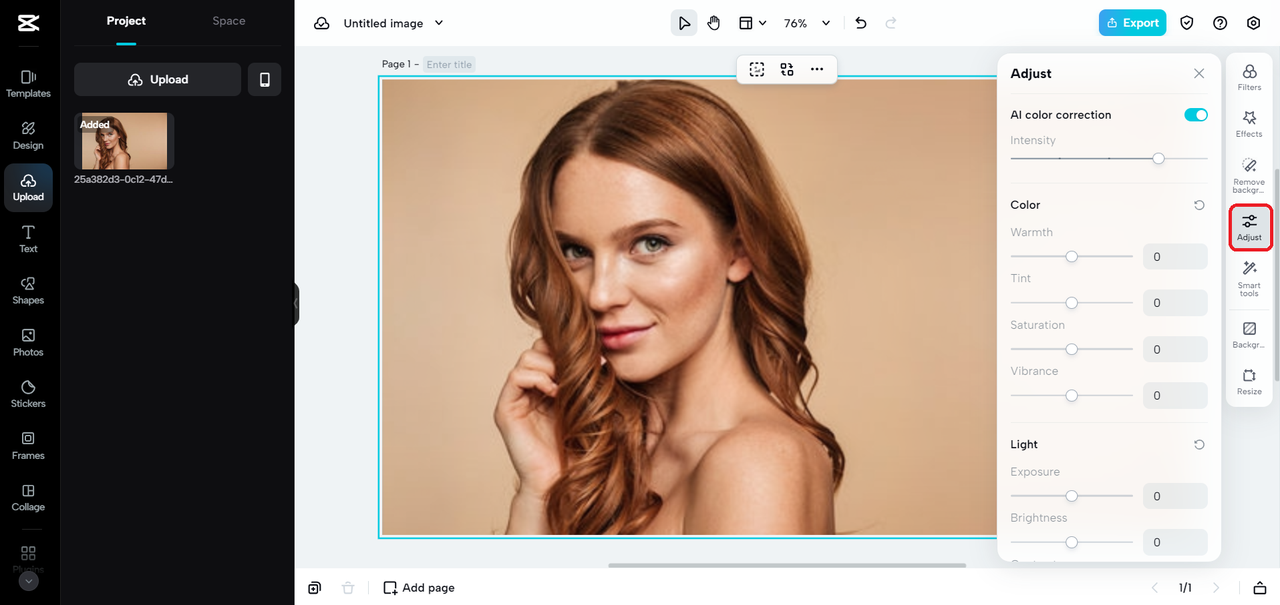Open the Collage sidebar panel
The height and width of the screenshot is (605, 1280).
point(28,498)
